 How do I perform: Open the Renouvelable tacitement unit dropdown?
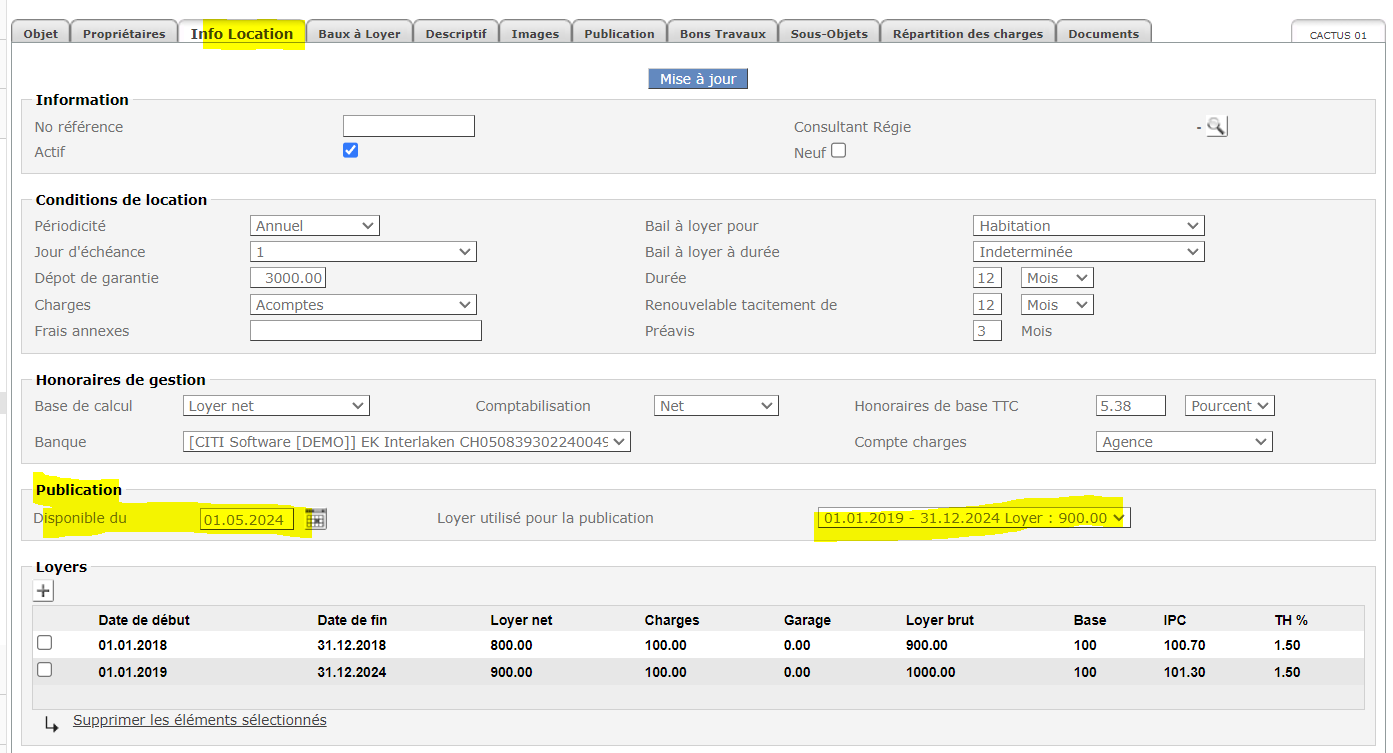point(1057,305)
